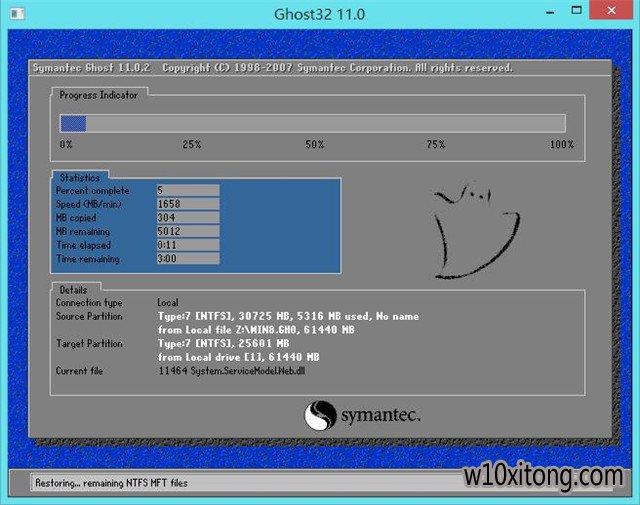Click the 'Ghost32 11.0' window title

(320, 14)
